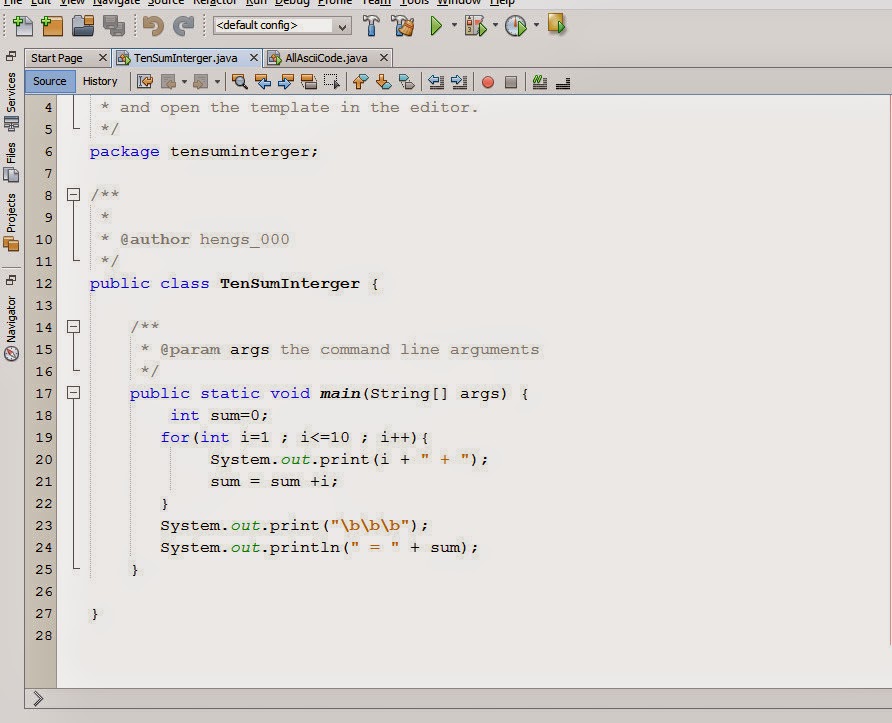Viewport: 892px width, 723px height.
Task: Click the Save All icon
Action: (x=114, y=26)
